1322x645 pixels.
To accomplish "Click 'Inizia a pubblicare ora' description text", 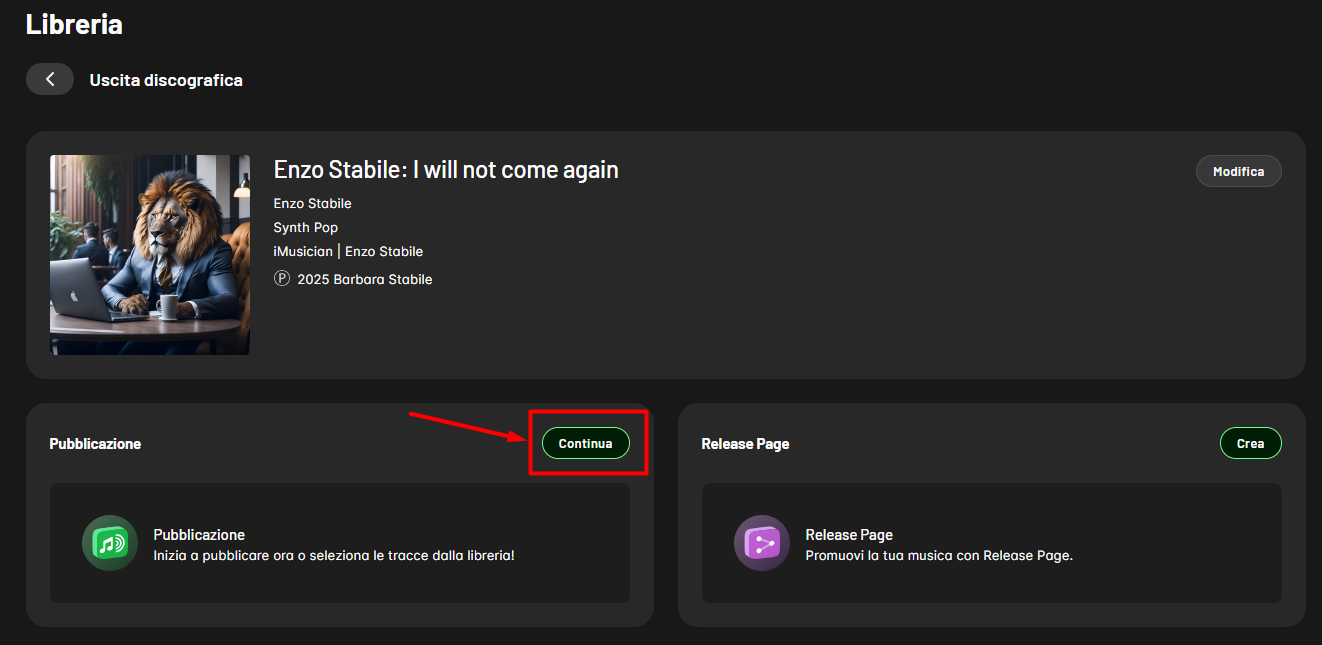I will click(333, 554).
